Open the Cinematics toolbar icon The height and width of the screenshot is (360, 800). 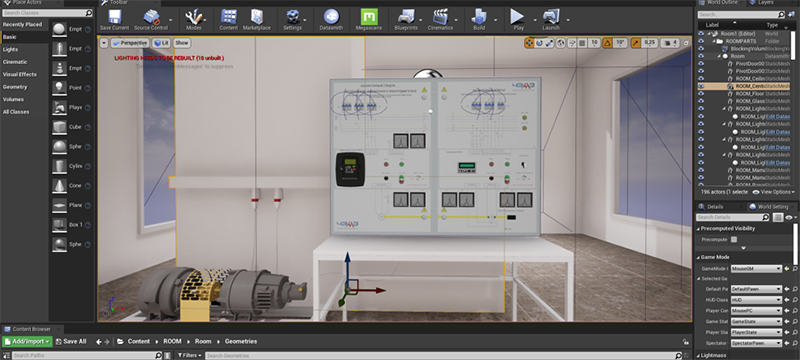coord(440,17)
